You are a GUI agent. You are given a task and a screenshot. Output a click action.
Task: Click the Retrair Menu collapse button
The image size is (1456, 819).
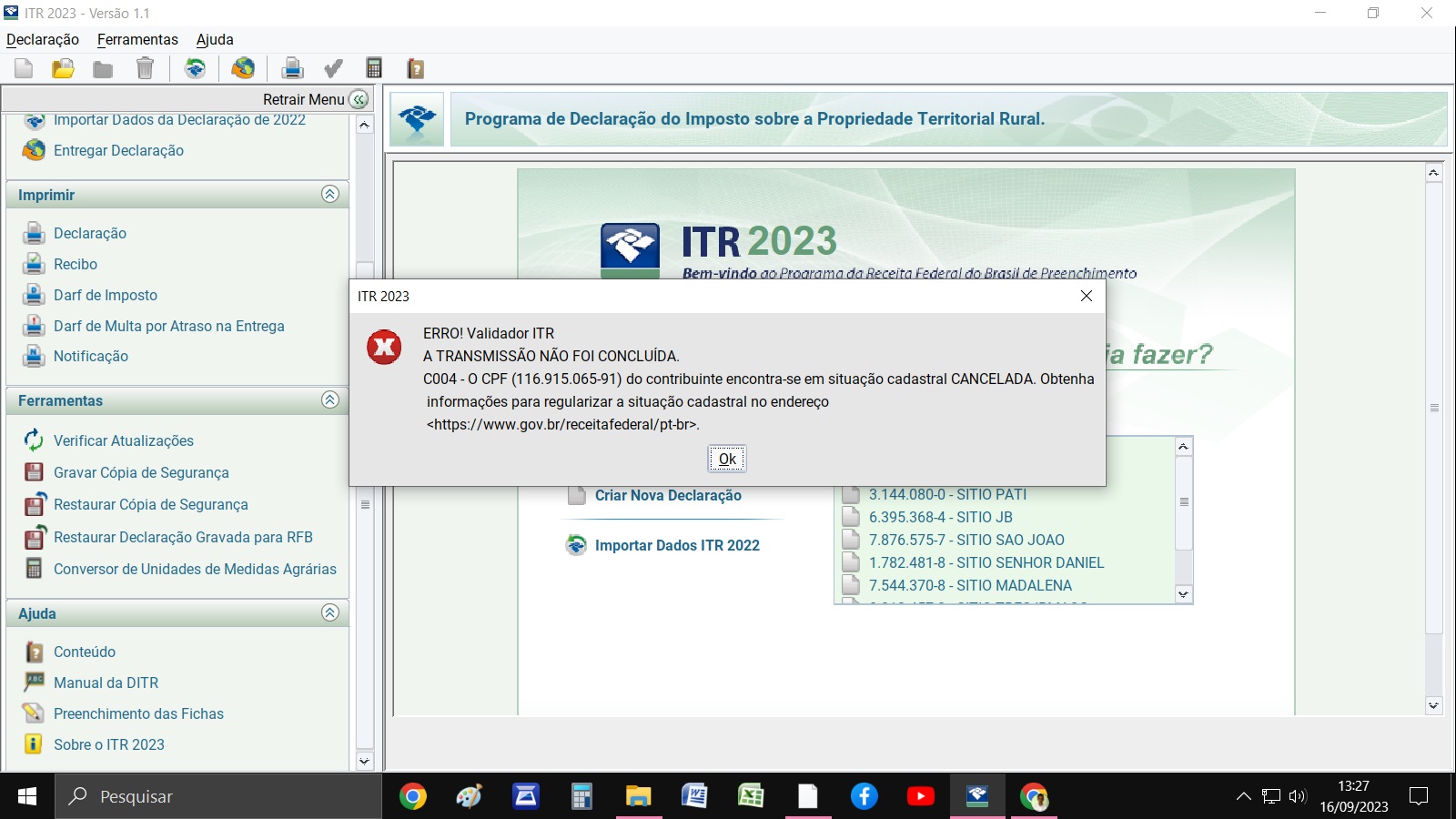coord(359,99)
